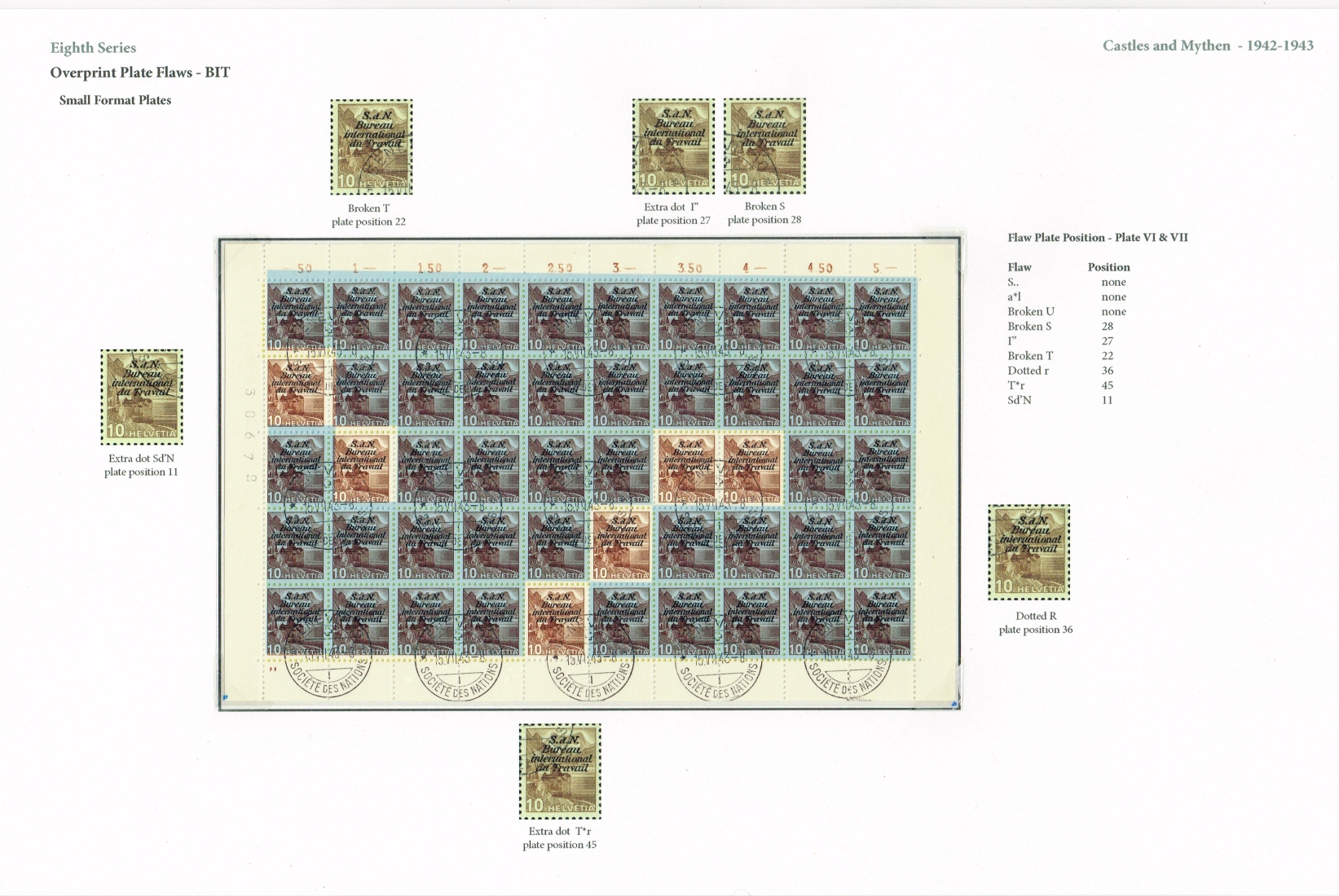Click the 'Eighth Series' heading

[93, 48]
